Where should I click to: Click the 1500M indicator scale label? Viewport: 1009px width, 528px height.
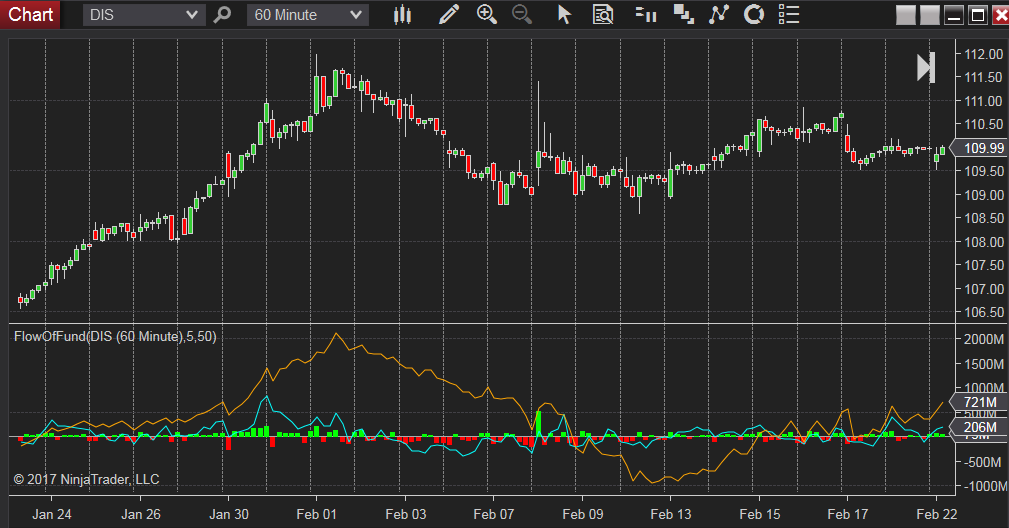click(x=983, y=363)
